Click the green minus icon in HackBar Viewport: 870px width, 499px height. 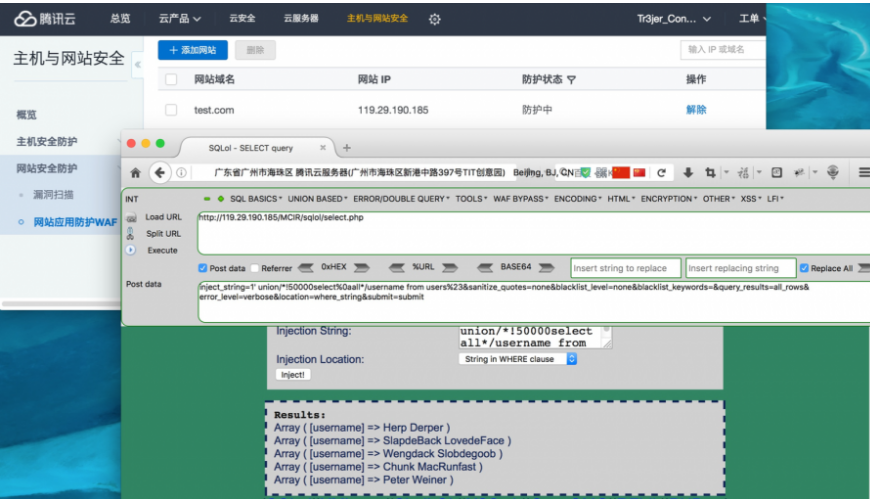point(207,199)
